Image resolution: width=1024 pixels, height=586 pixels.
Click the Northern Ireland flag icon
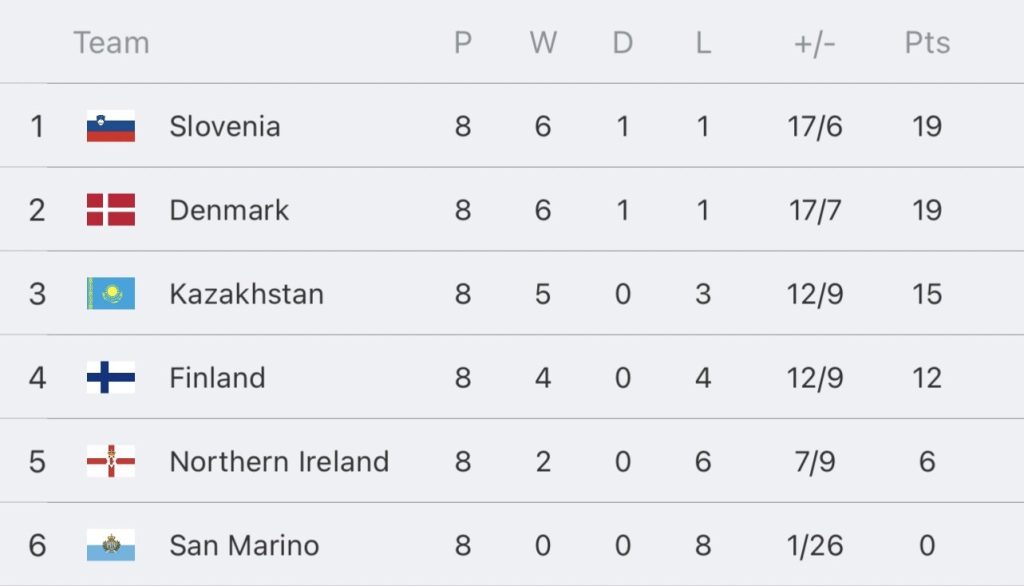point(111,461)
